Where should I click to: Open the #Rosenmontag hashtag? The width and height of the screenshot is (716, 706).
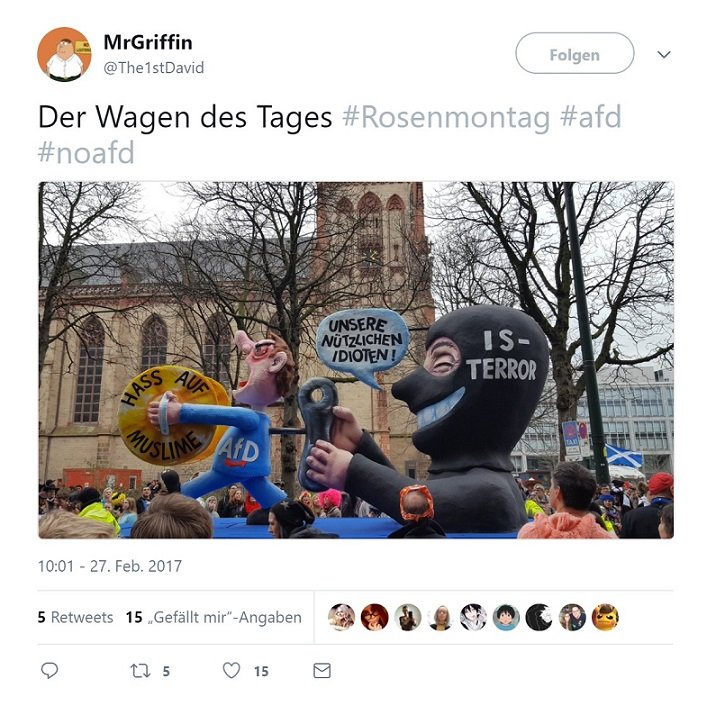(447, 117)
